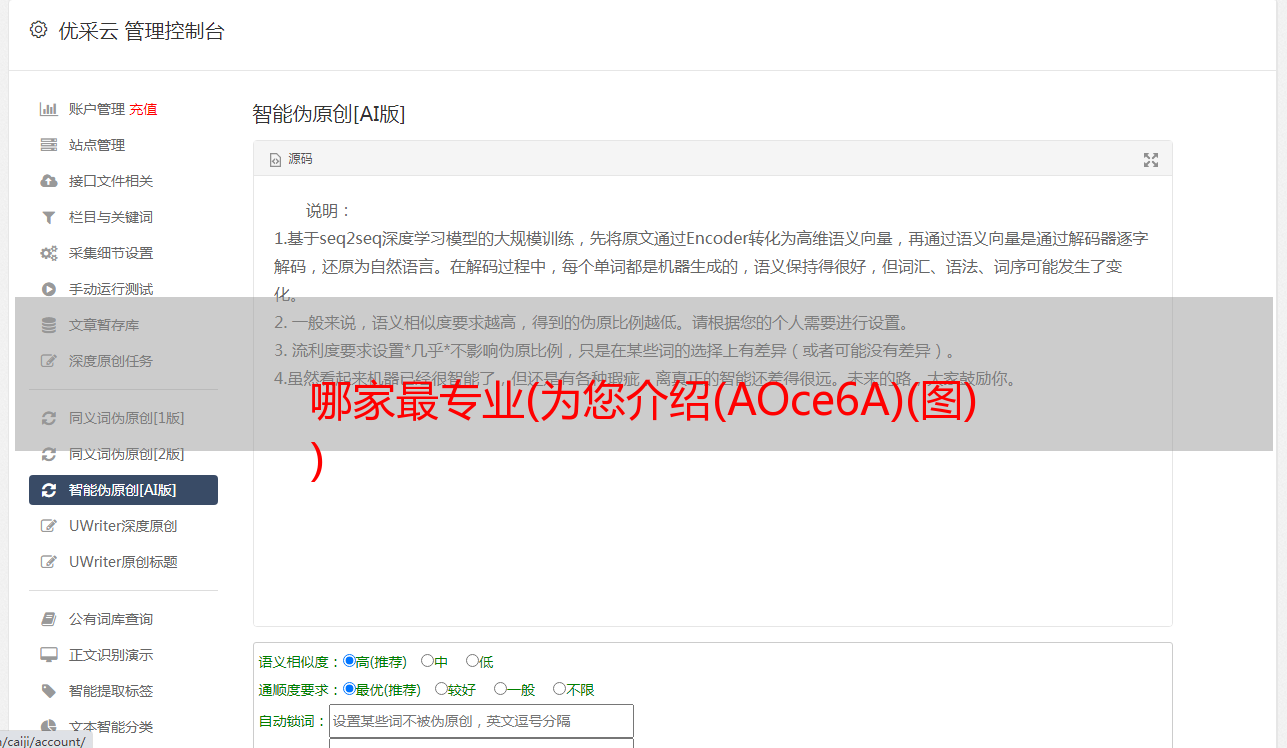
Task: Choose 低 for 语义相似度
Action: pyautogui.click(x=472, y=661)
